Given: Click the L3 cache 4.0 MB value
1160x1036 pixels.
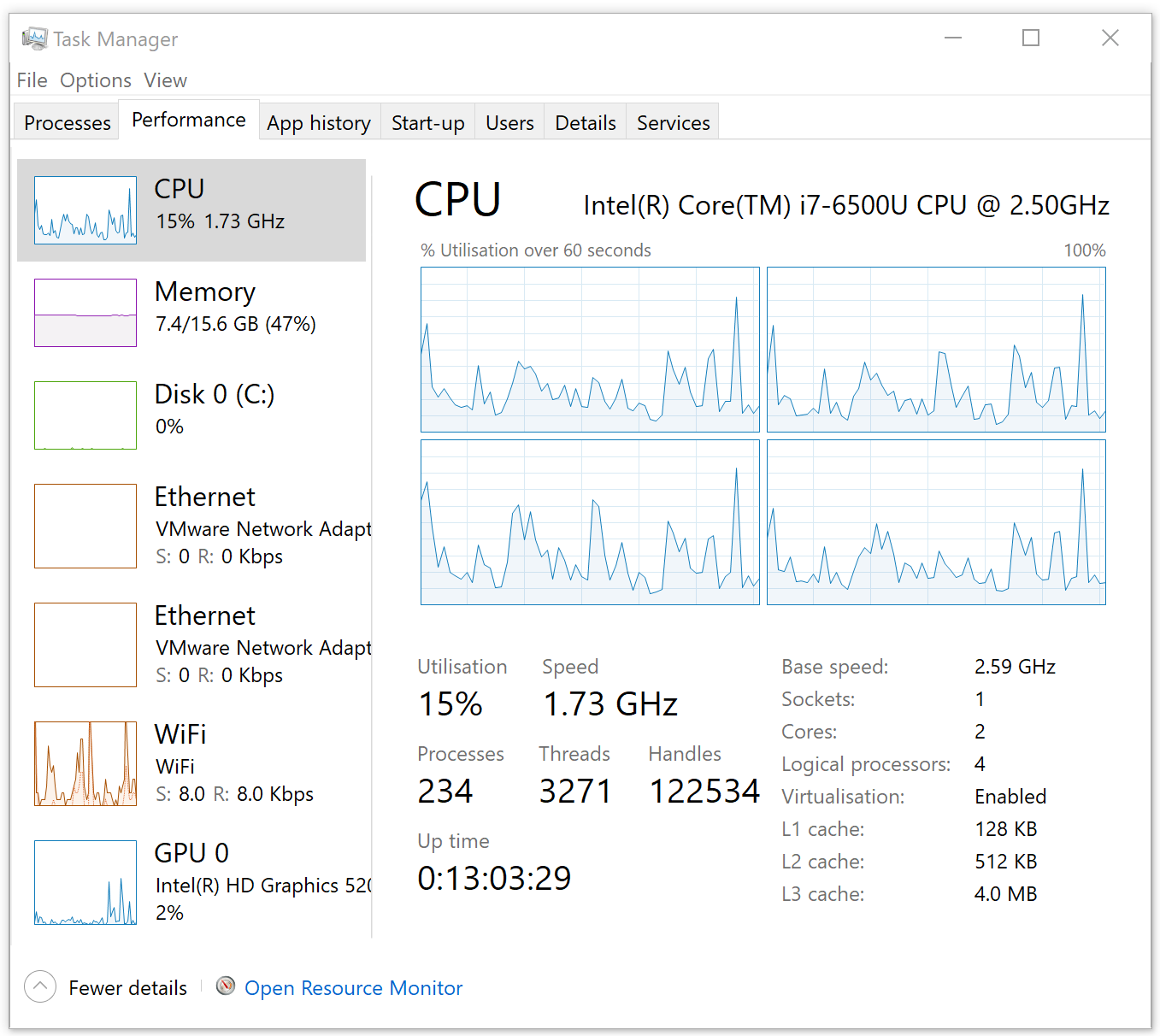Looking at the screenshot, I should click(1005, 894).
